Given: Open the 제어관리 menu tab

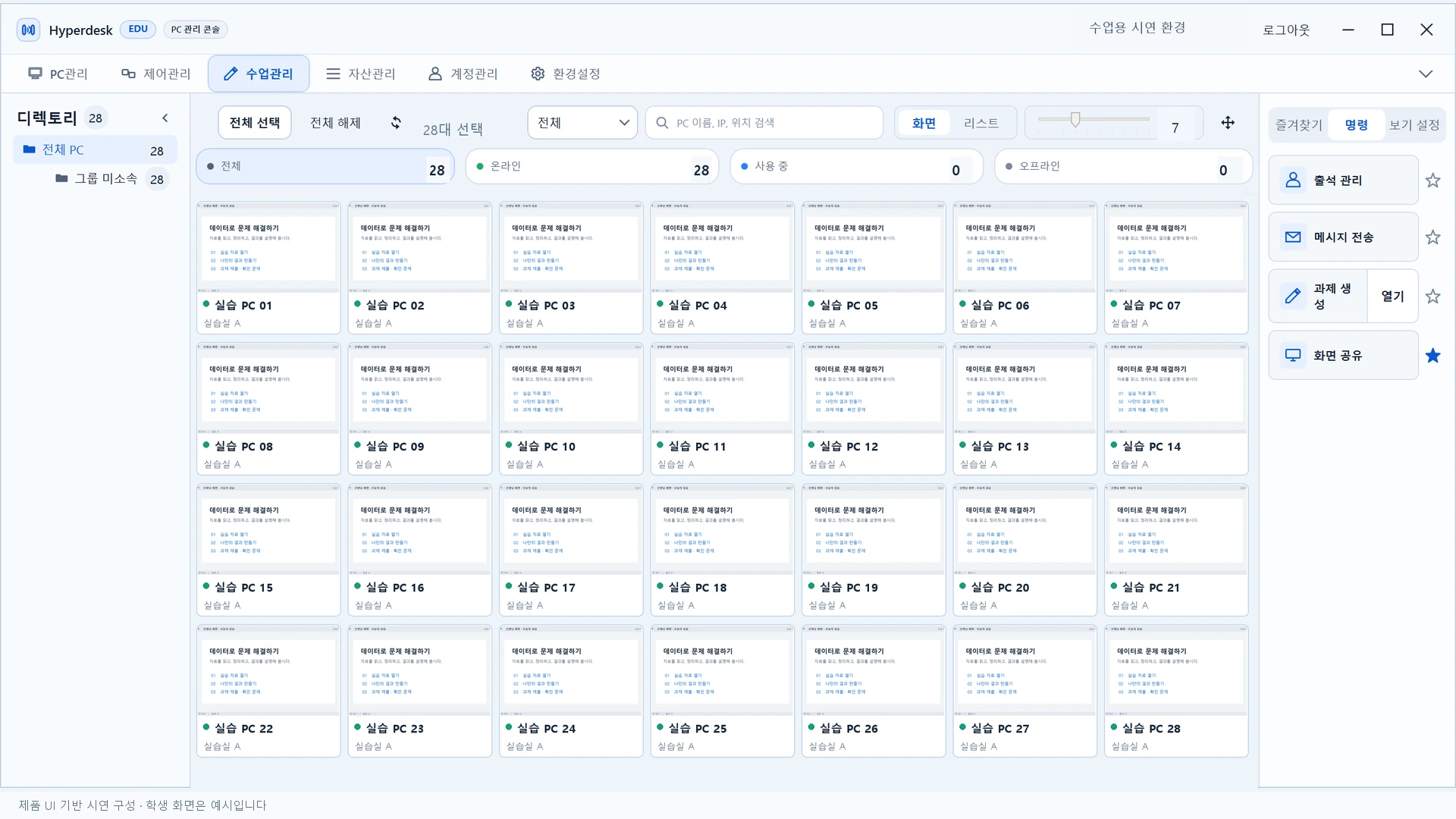Looking at the screenshot, I should tap(156, 74).
